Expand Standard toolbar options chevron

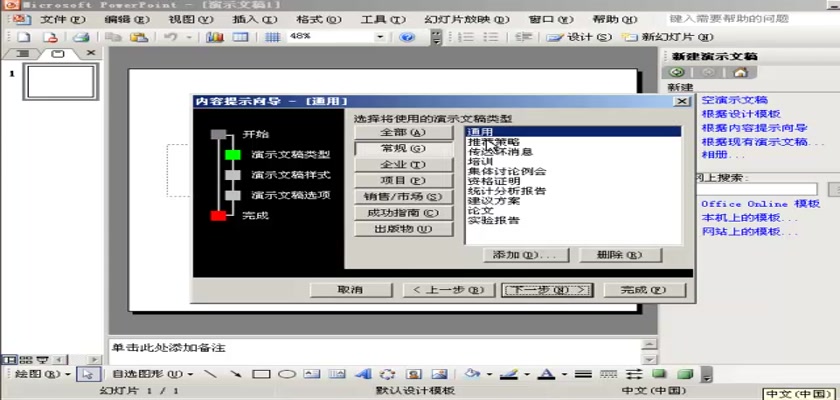(437, 37)
